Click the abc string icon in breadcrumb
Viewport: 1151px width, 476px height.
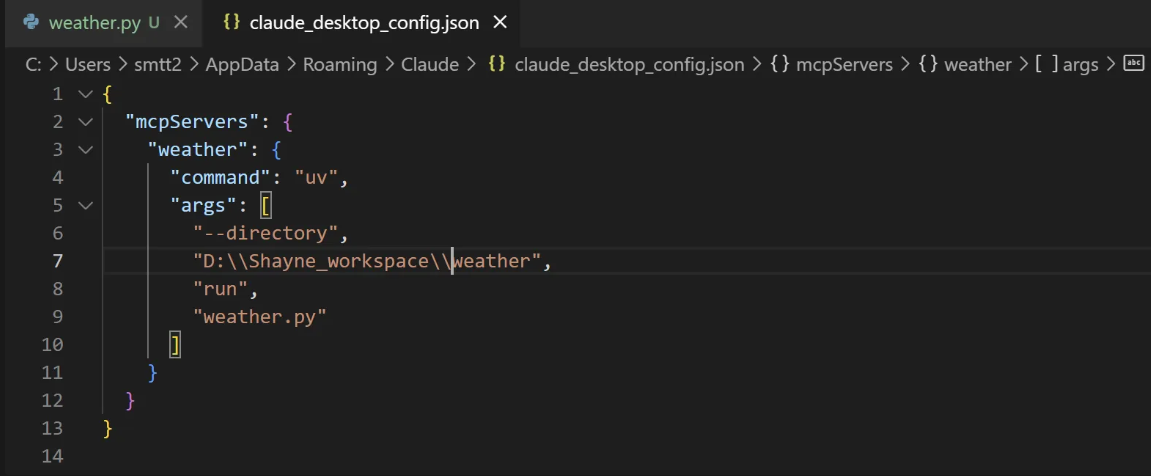coord(1134,64)
